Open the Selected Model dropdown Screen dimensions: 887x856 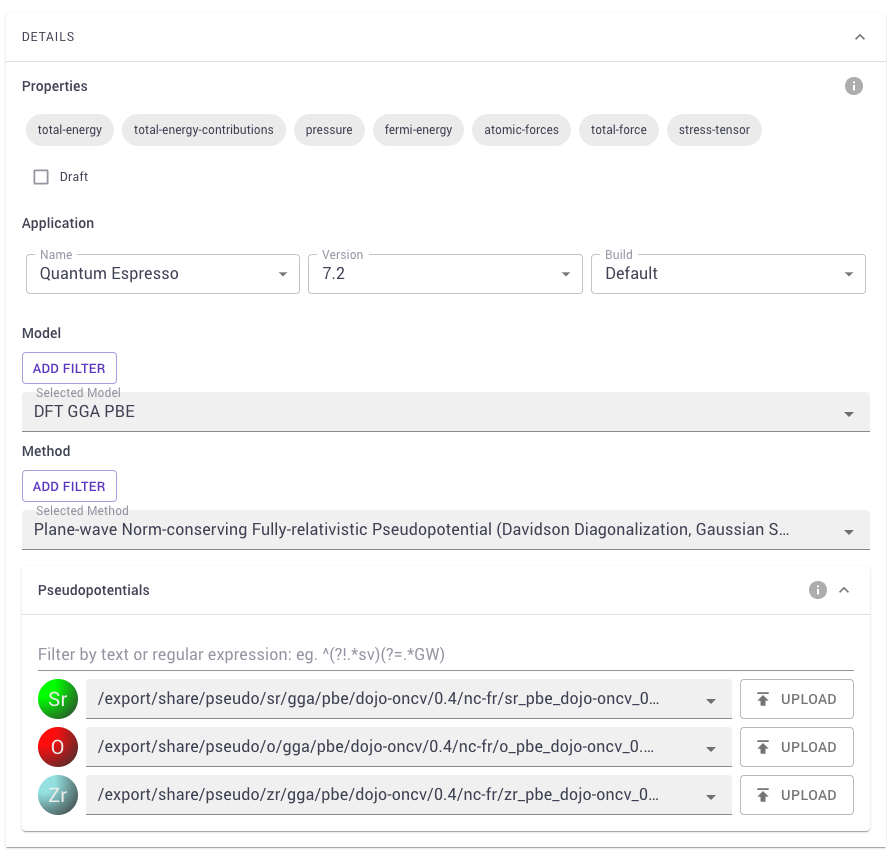(446, 412)
